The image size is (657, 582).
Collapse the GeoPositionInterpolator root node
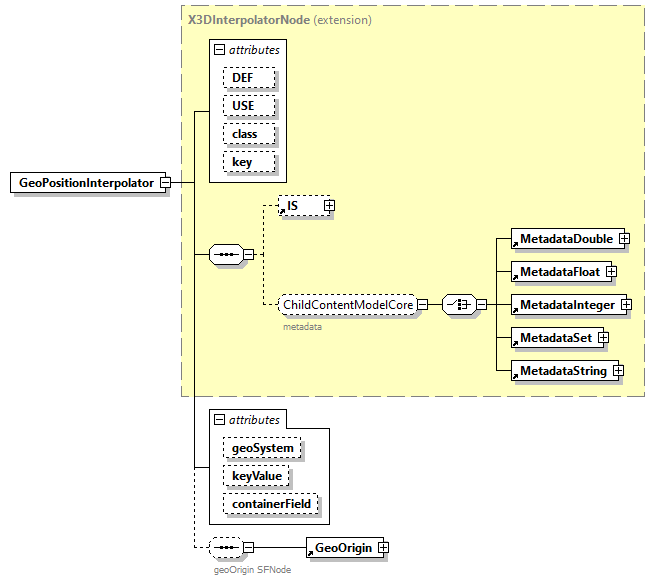[166, 183]
